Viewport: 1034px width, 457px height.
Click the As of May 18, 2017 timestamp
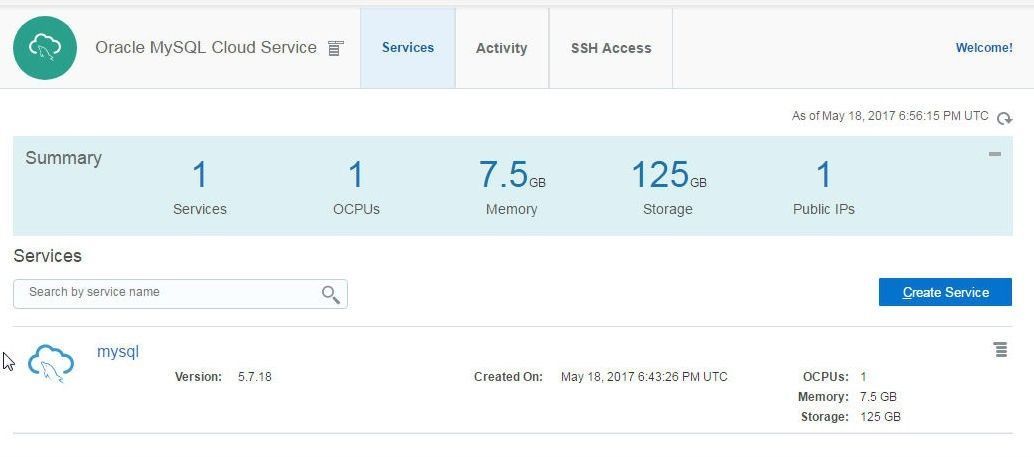click(890, 116)
